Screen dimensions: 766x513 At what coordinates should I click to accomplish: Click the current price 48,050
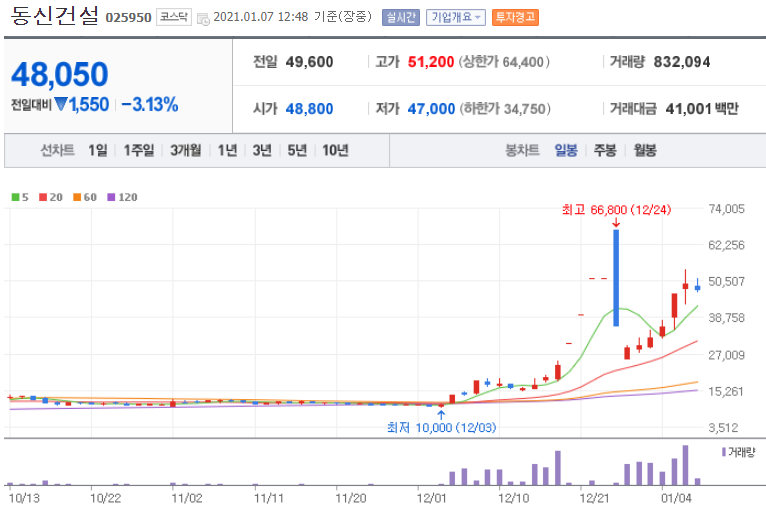(x=60, y=75)
